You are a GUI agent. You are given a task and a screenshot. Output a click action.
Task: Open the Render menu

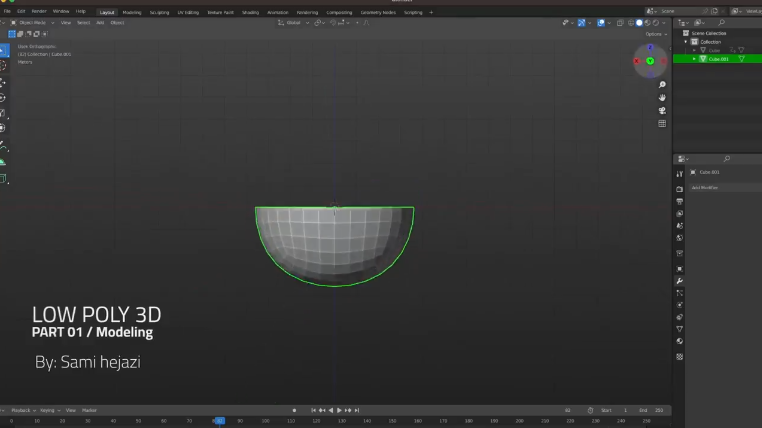(x=39, y=11)
